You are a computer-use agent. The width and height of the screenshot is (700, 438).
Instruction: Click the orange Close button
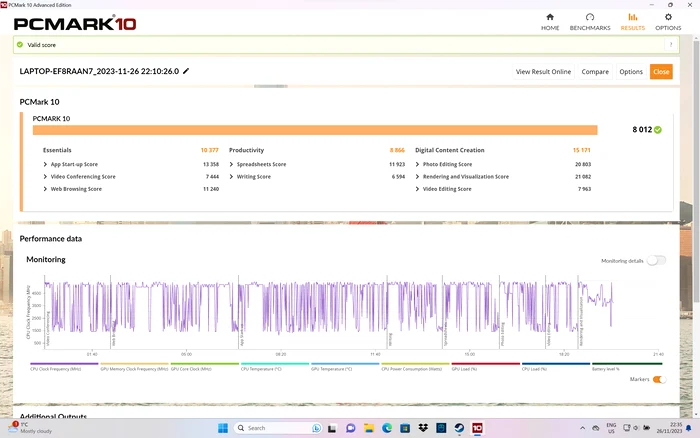click(x=661, y=71)
